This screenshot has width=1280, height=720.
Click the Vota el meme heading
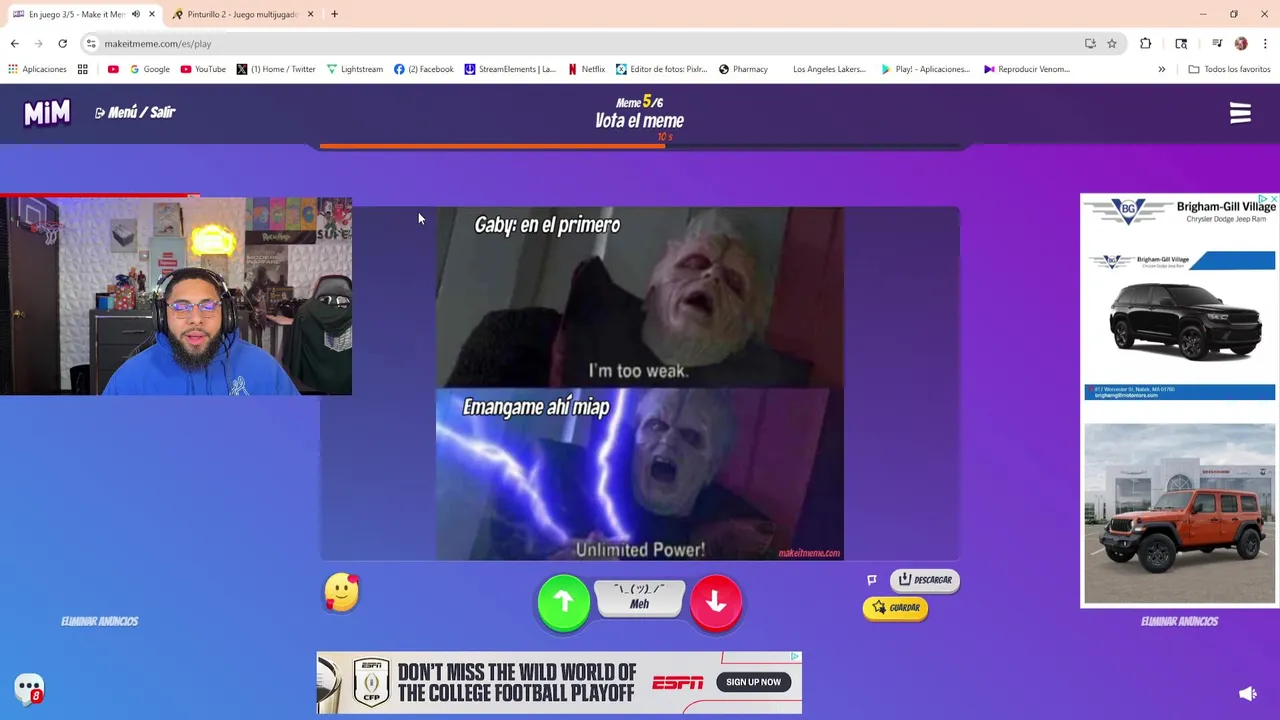click(640, 121)
